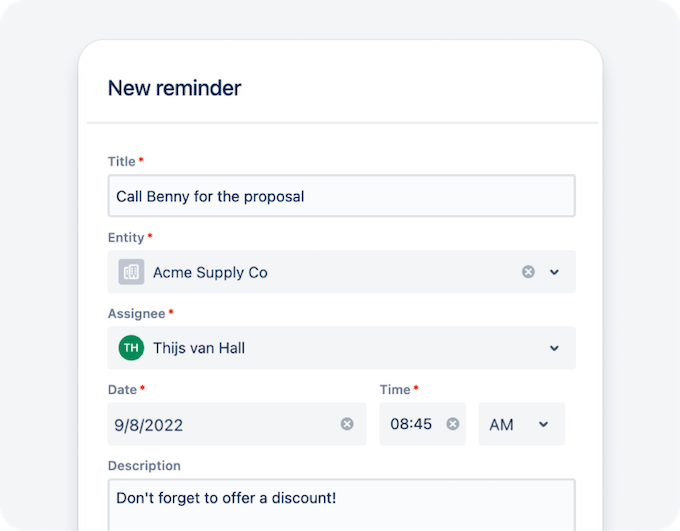Viewport: 680px width, 531px height.
Task: Clear the Date field value
Action: click(347, 424)
